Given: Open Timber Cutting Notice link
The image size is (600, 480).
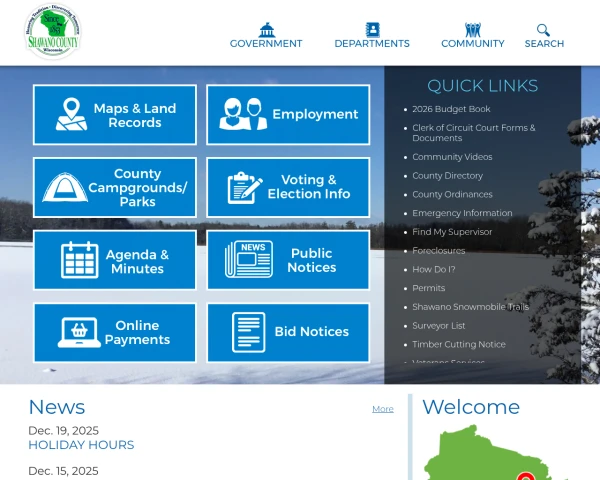Looking at the screenshot, I should click(459, 344).
